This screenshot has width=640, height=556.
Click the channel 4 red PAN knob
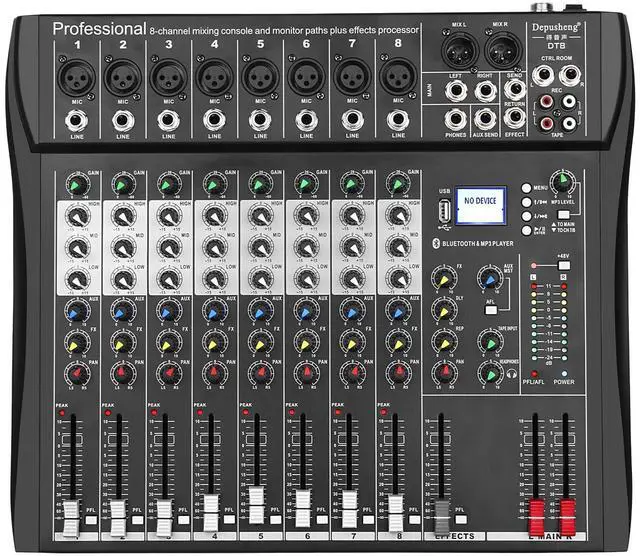click(215, 372)
